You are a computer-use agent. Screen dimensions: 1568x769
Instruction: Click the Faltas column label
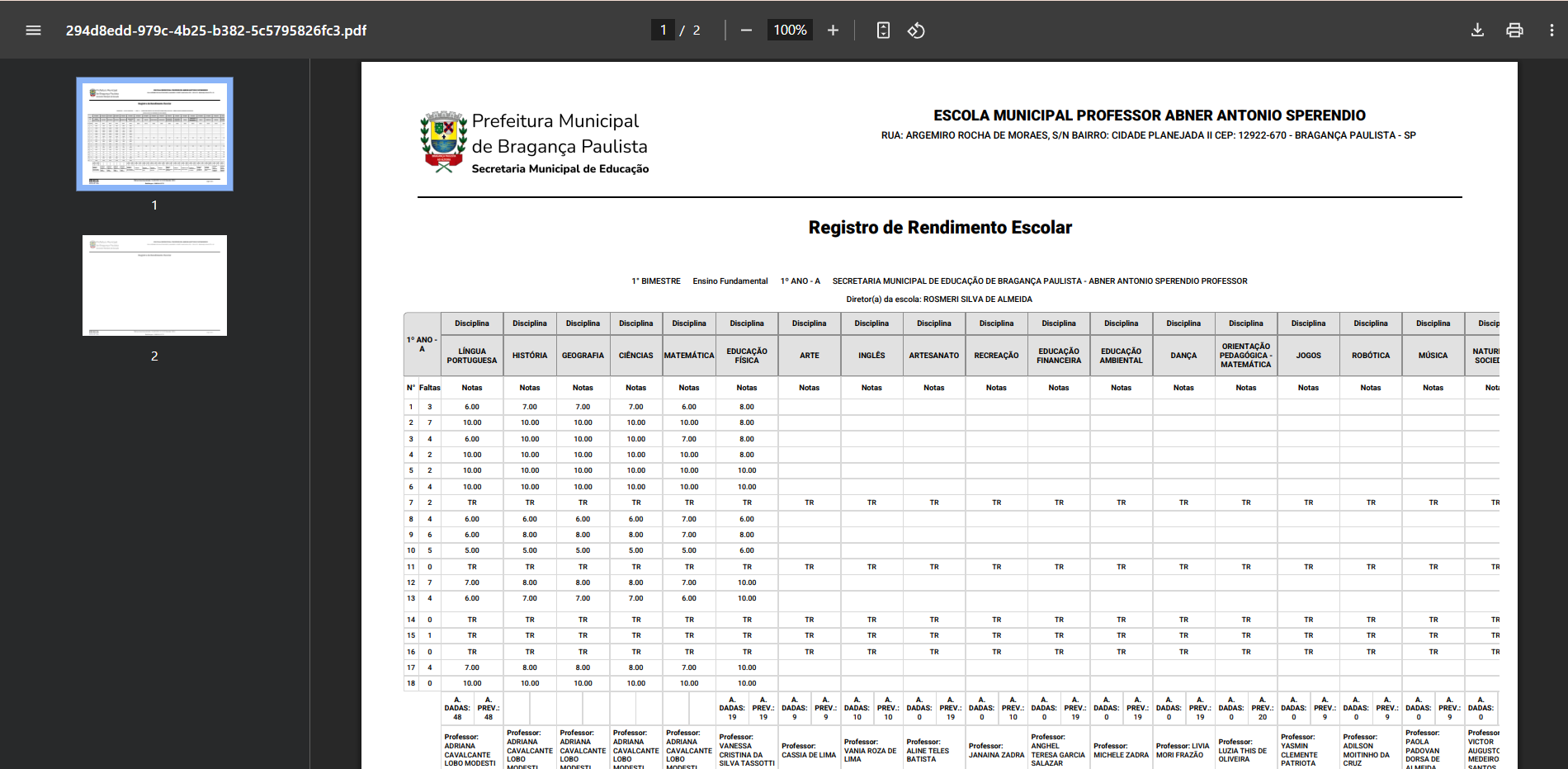(430, 388)
